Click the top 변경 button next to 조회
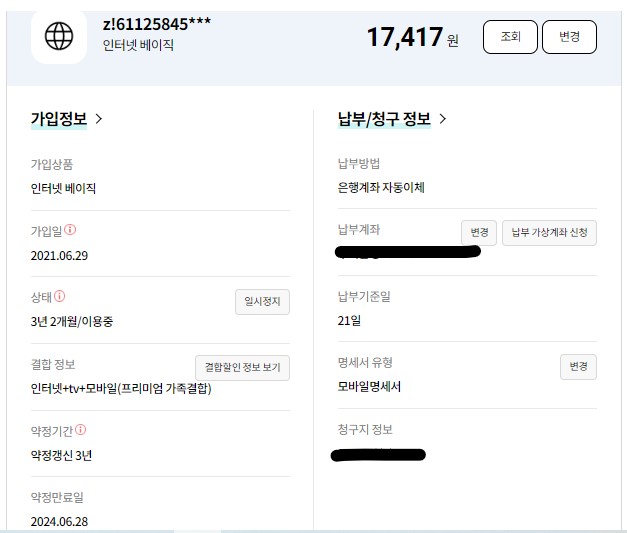The image size is (627, 533). (569, 37)
